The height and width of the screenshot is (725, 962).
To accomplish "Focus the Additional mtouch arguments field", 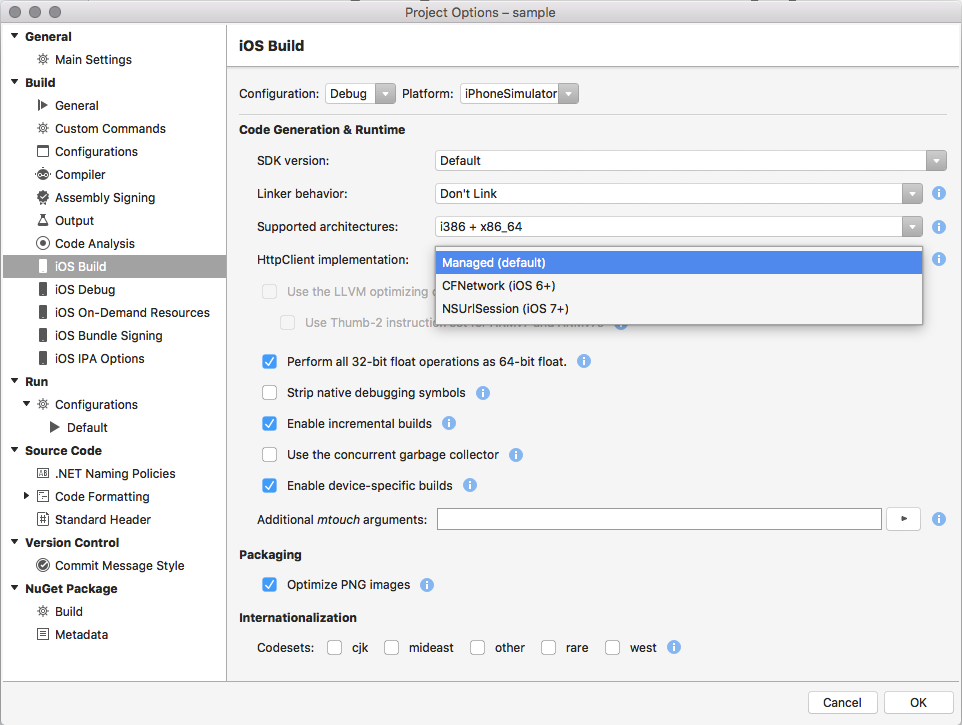I will [659, 519].
